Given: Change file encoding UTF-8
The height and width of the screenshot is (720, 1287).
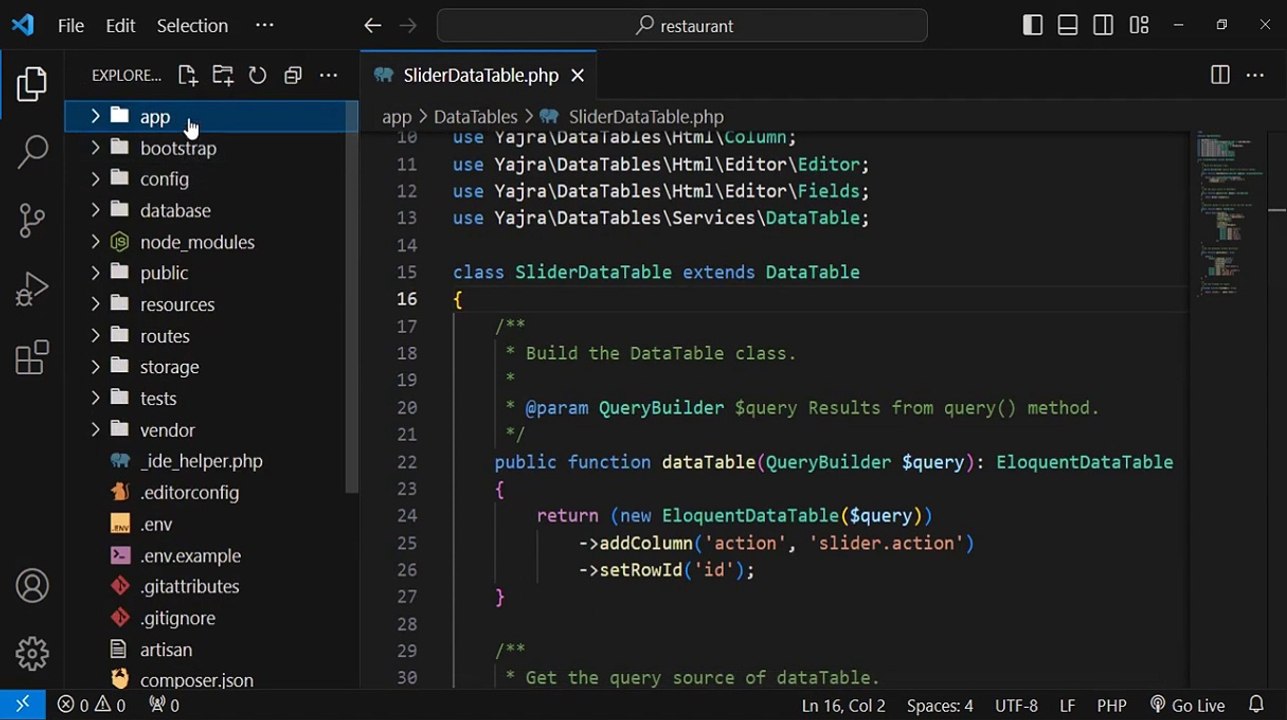Looking at the screenshot, I should (x=1016, y=705).
